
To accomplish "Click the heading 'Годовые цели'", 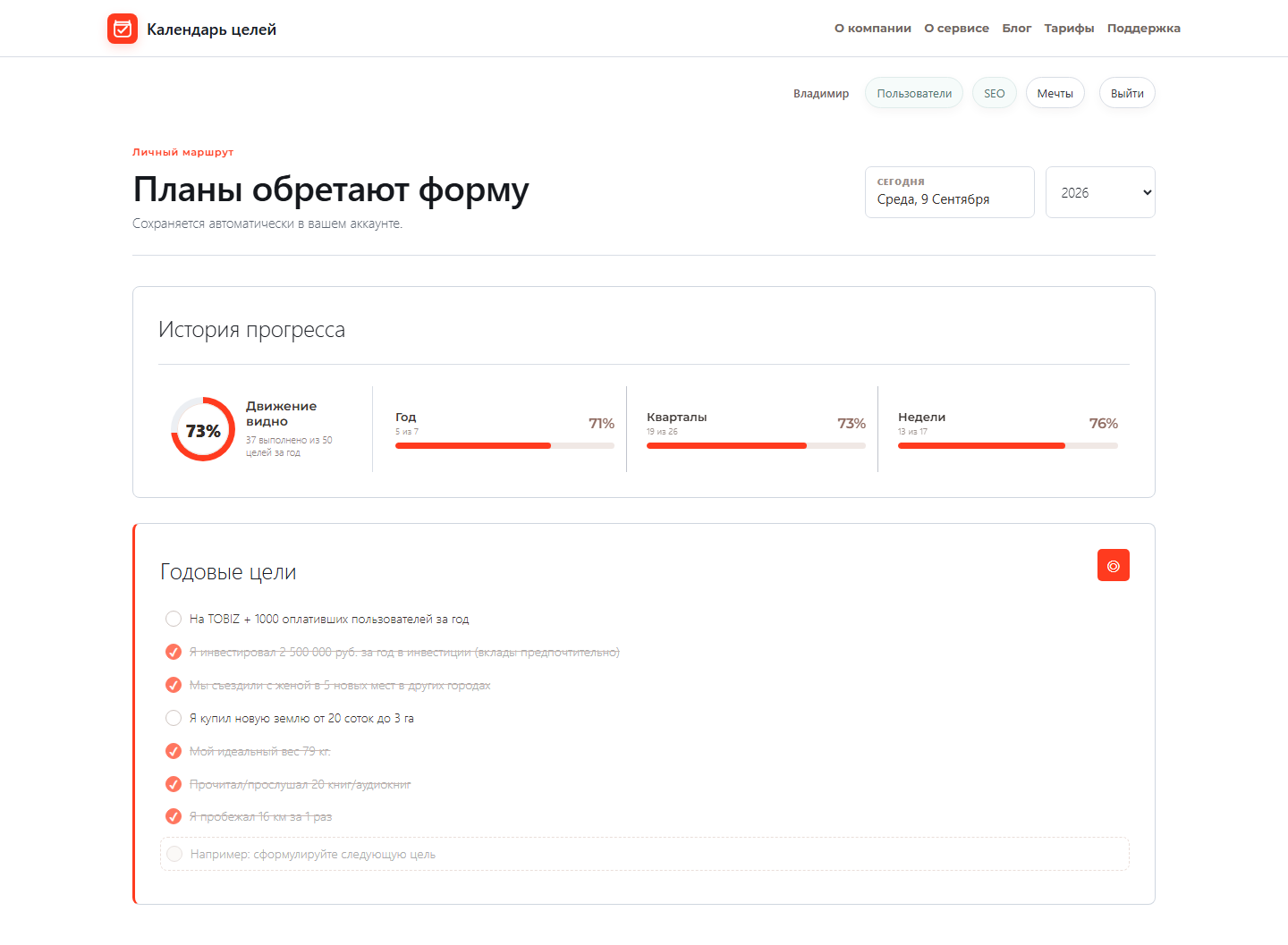I will (228, 572).
